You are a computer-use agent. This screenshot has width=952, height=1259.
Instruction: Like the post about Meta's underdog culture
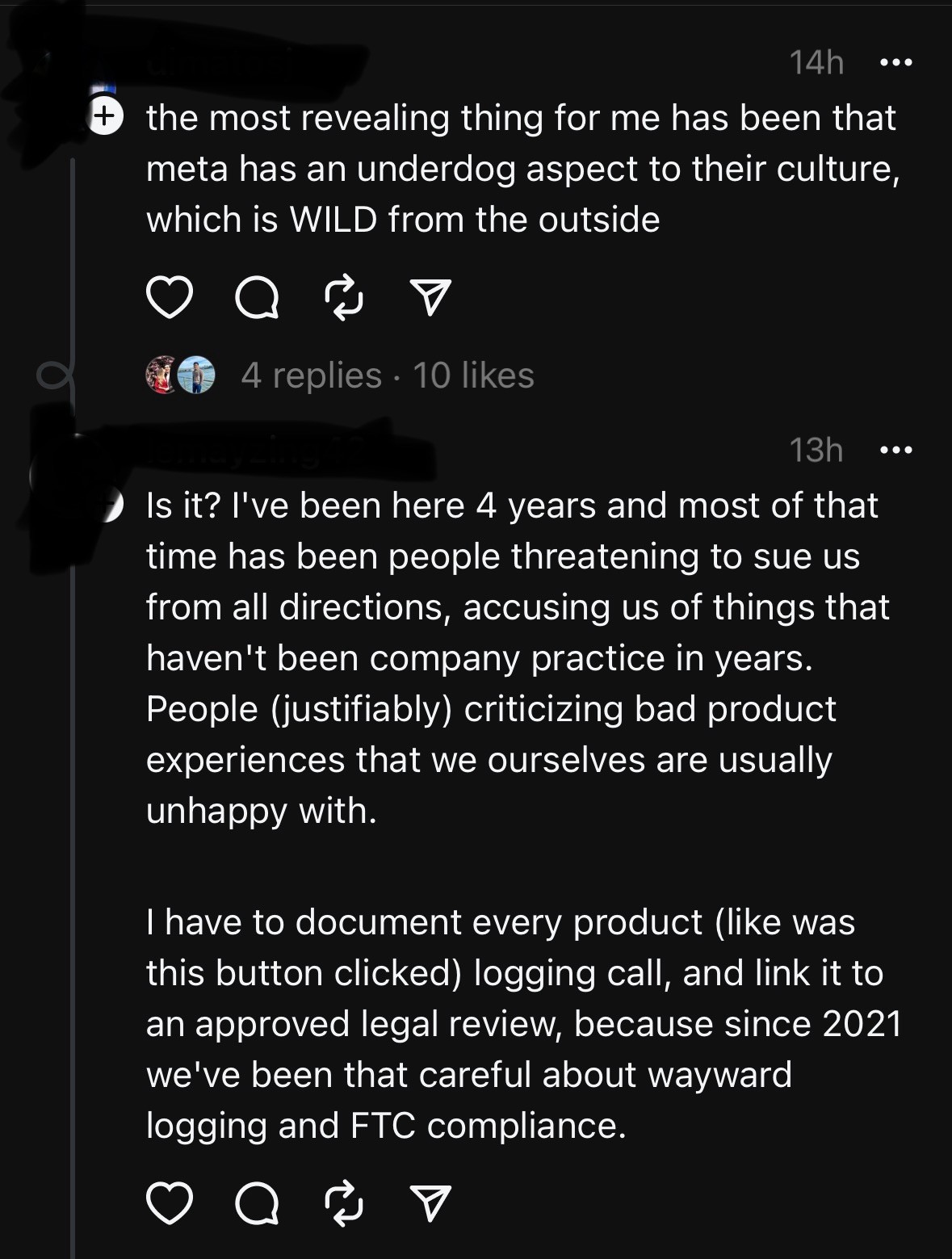click(x=170, y=298)
